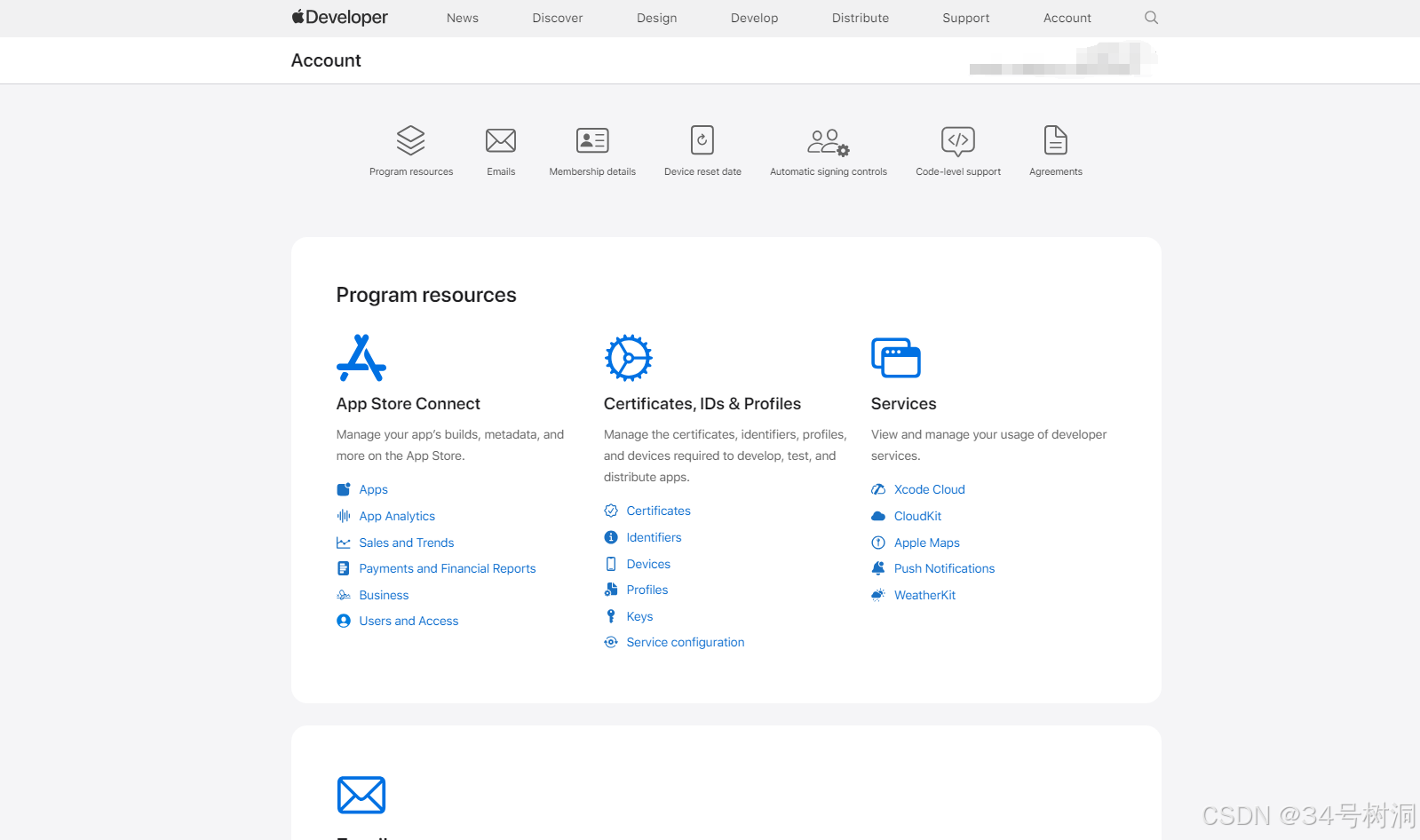Click the document icon beside Payments
This screenshot has height=840, width=1420.
coord(344,568)
